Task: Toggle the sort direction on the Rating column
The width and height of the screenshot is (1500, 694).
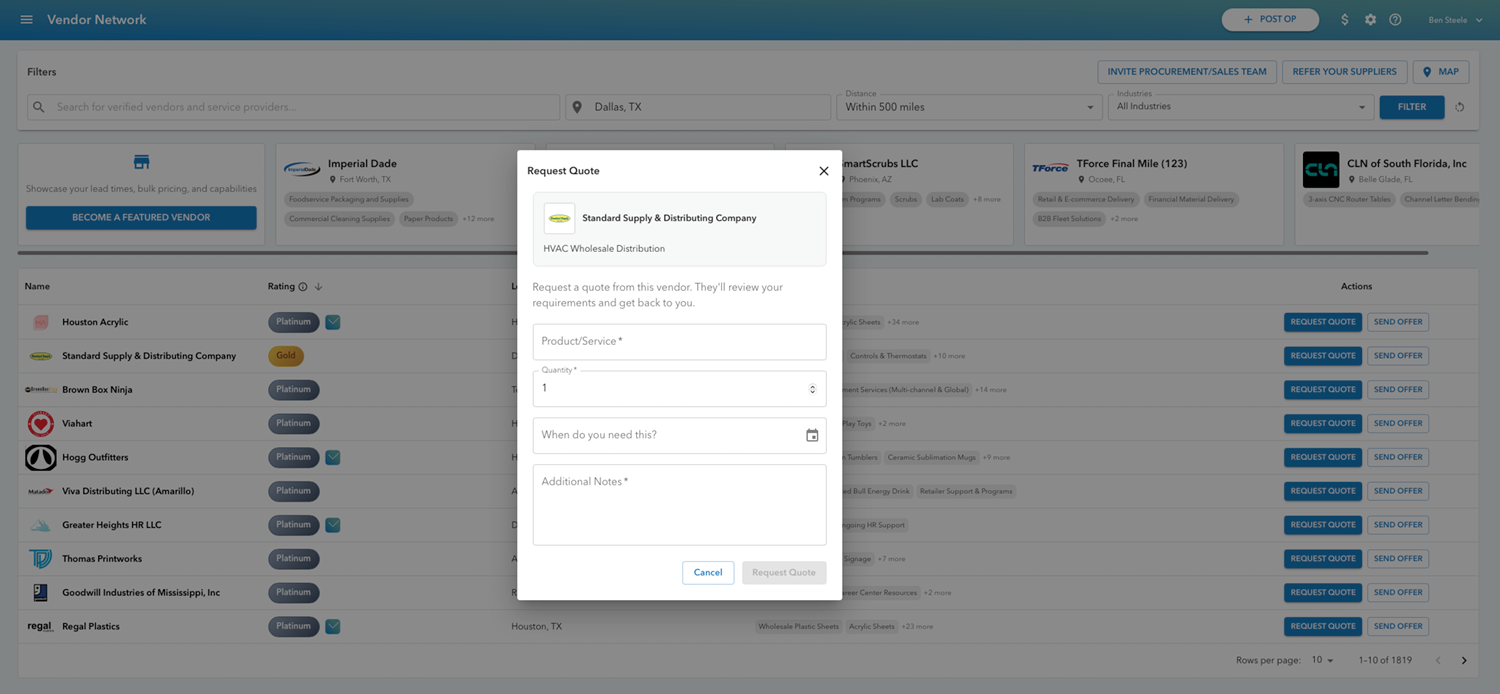Action: [x=318, y=286]
